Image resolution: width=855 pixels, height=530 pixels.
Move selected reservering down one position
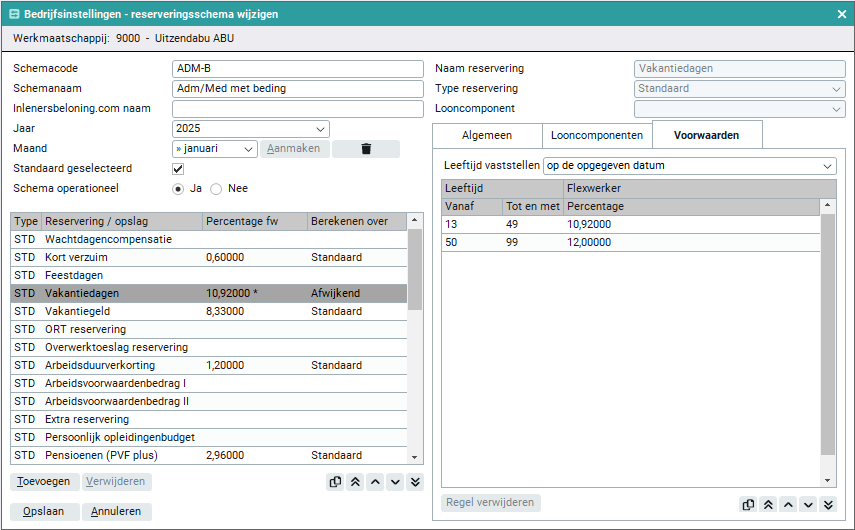tap(395, 482)
